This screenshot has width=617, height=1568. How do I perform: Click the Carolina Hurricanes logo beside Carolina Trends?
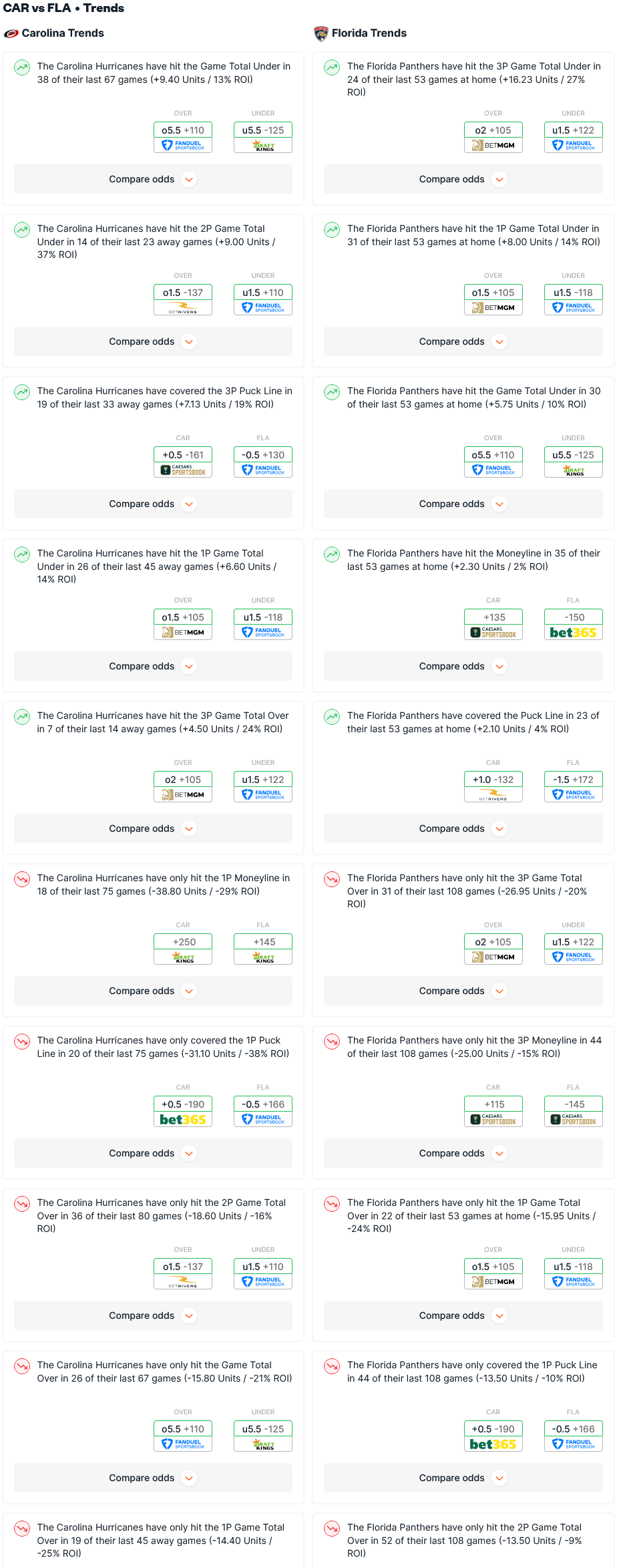11,33
